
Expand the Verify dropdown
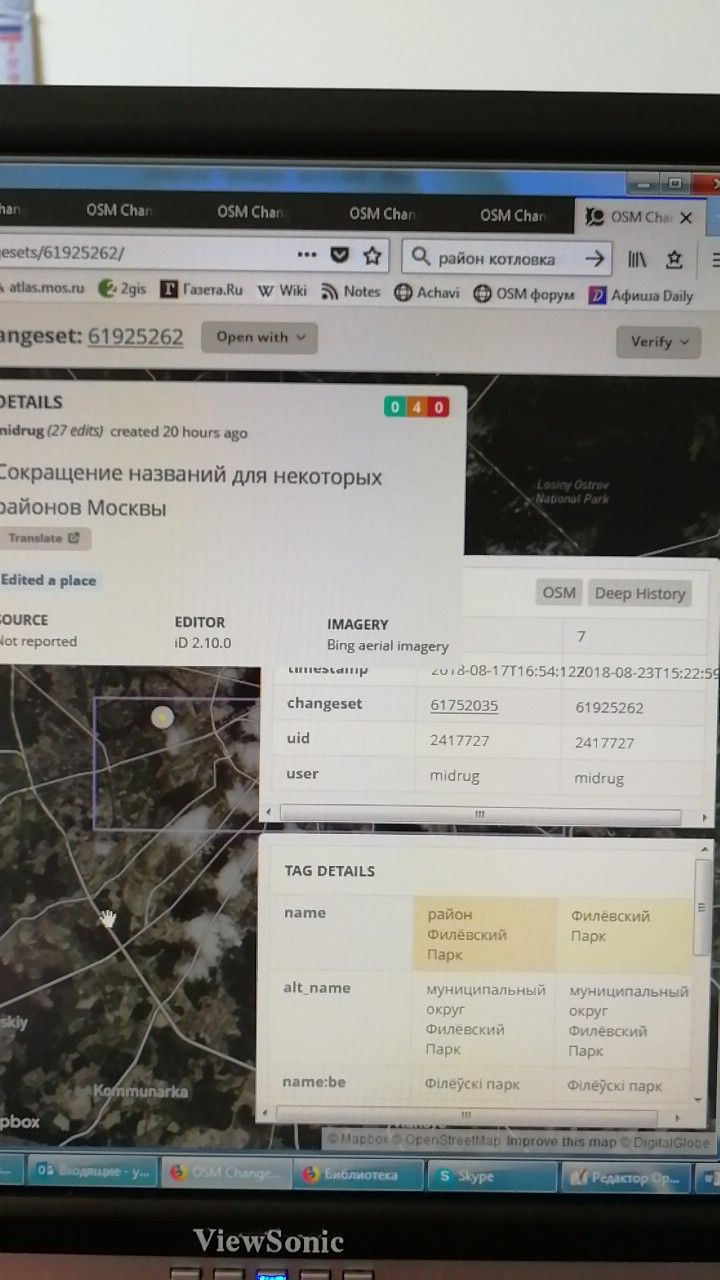click(659, 341)
